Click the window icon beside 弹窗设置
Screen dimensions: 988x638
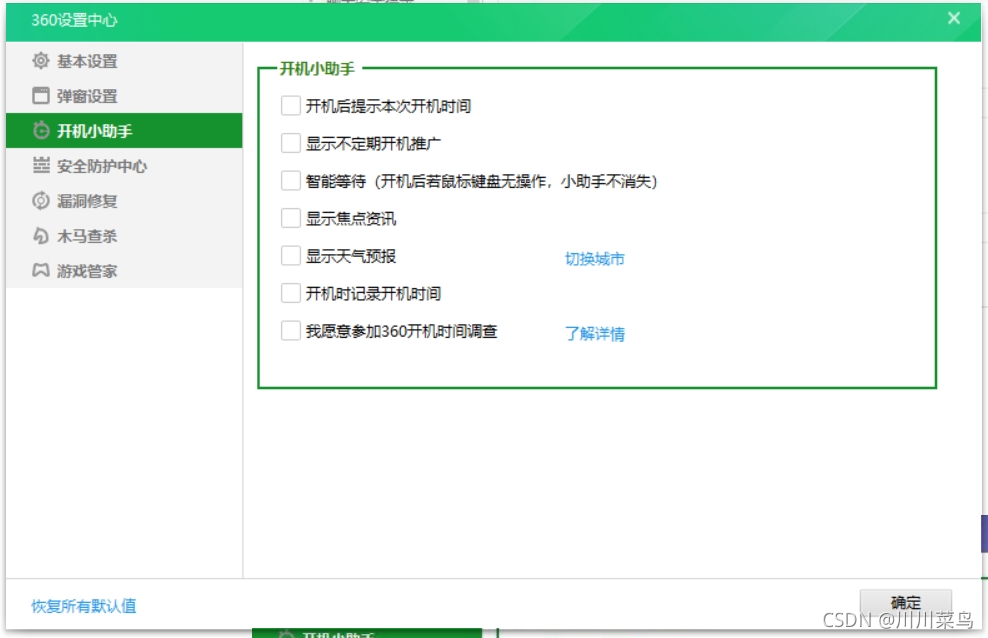pyautogui.click(x=41, y=96)
